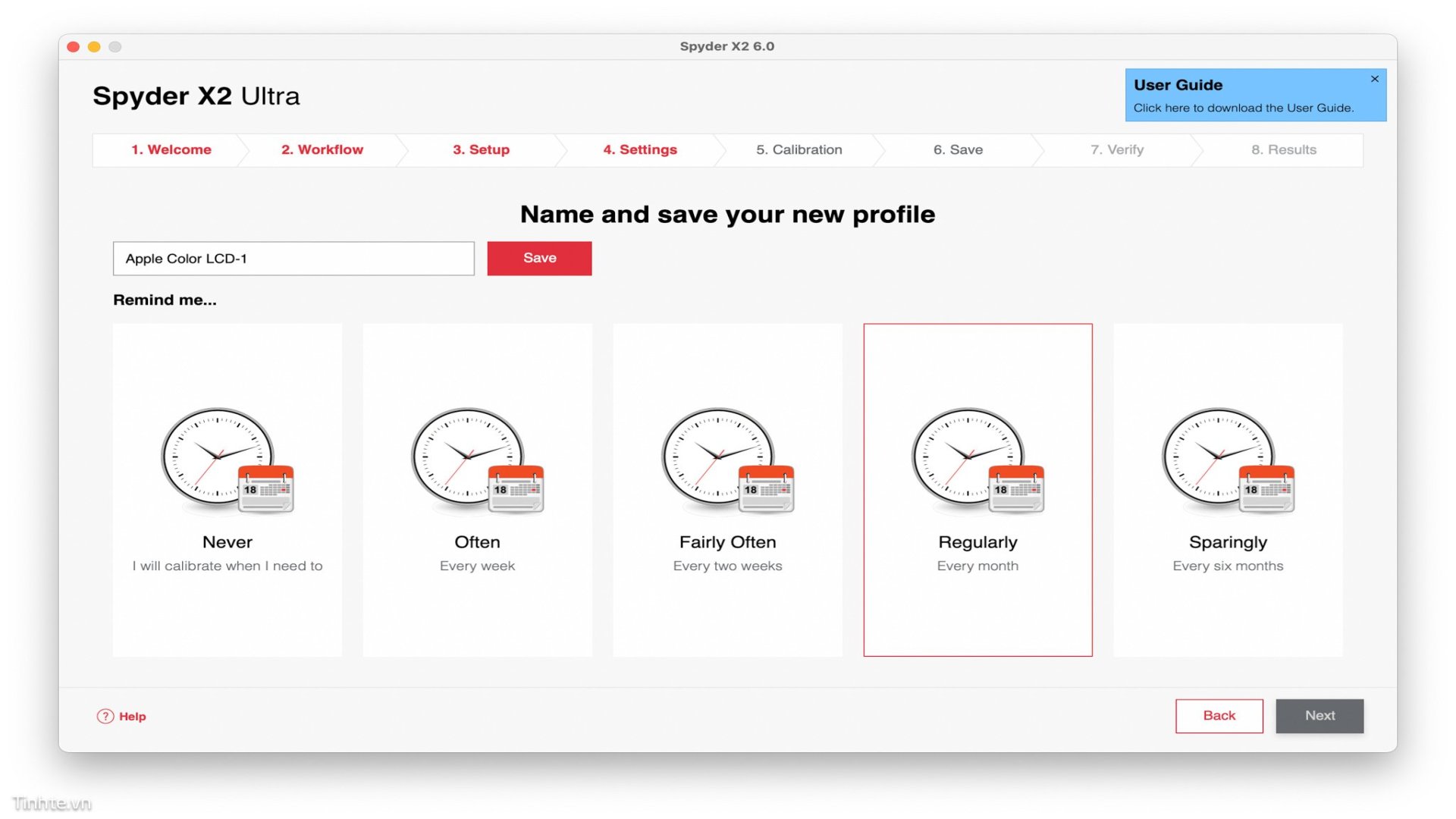1456x819 pixels.
Task: Focus the profile name input field
Action: pos(293,259)
